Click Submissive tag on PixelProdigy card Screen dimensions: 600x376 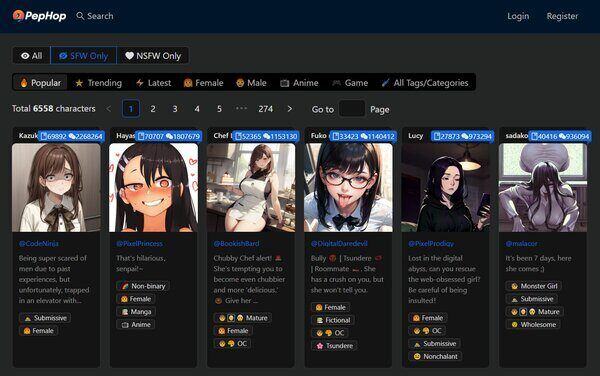point(434,343)
